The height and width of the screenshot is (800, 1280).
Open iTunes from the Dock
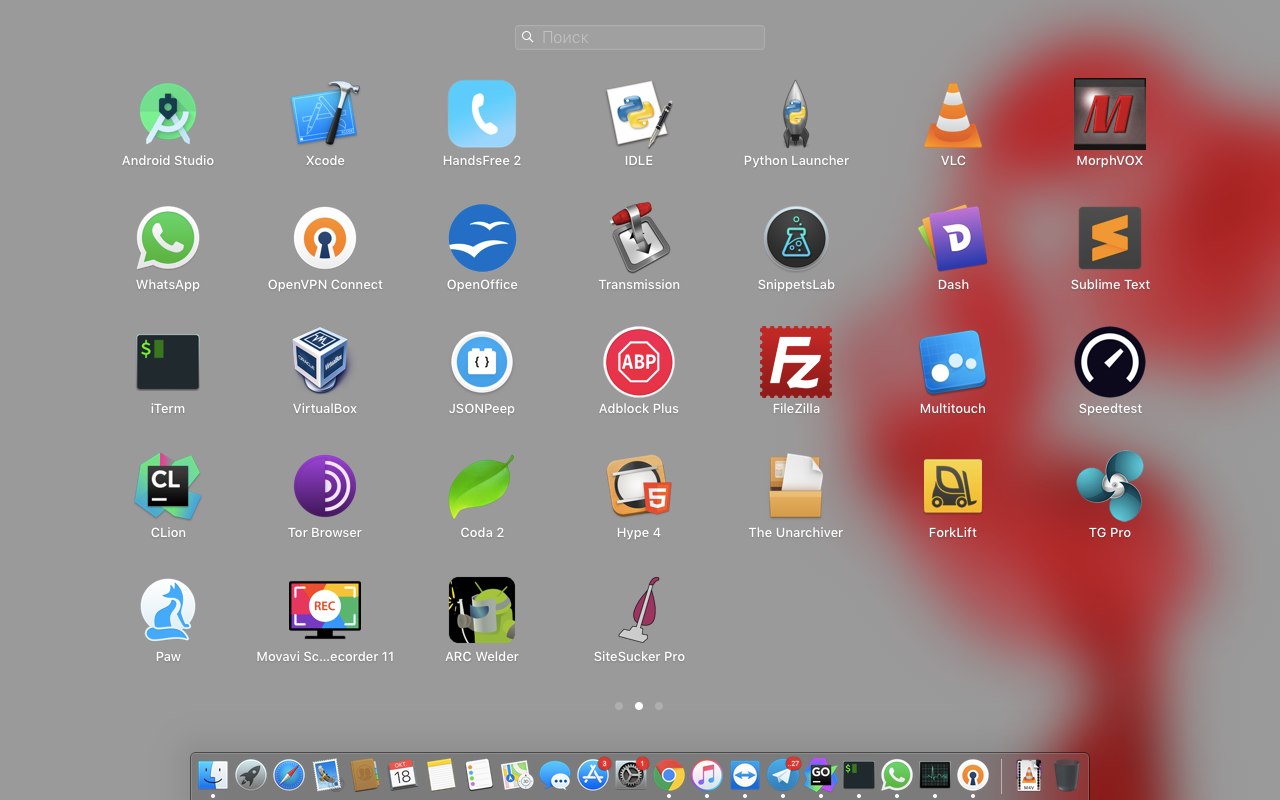tap(707, 775)
